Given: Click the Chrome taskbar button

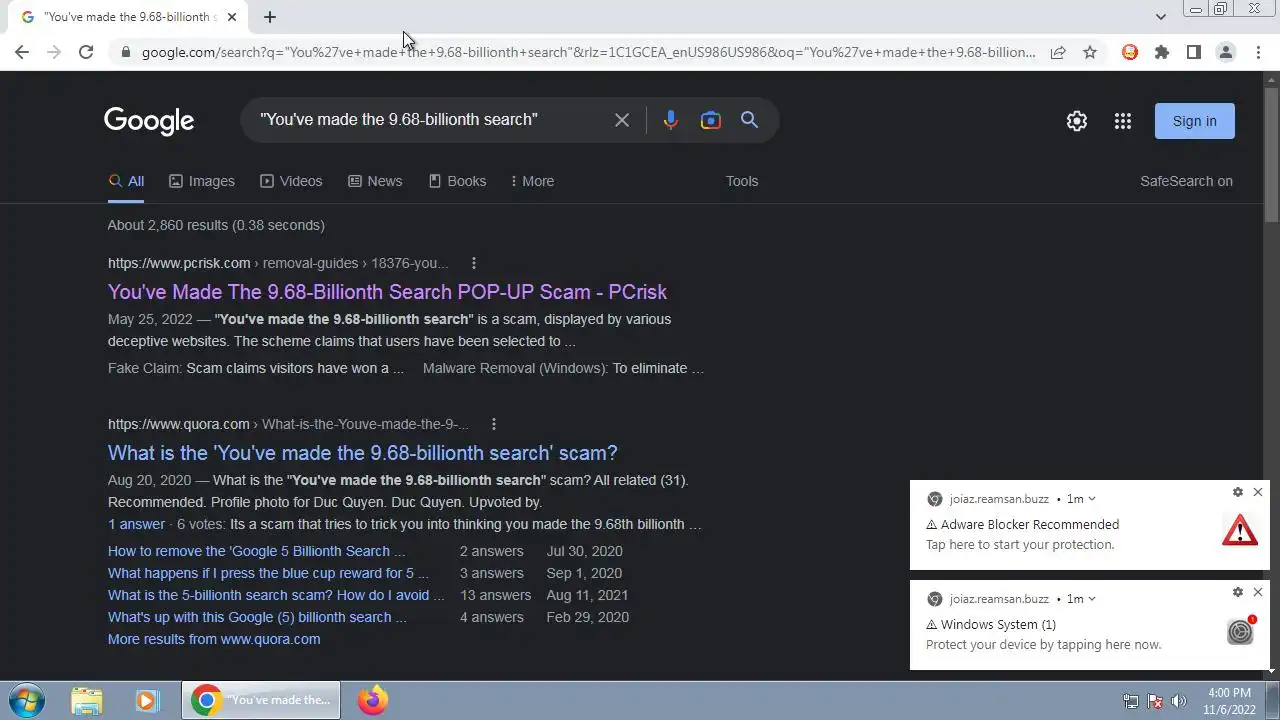Looking at the screenshot, I should (x=261, y=700).
